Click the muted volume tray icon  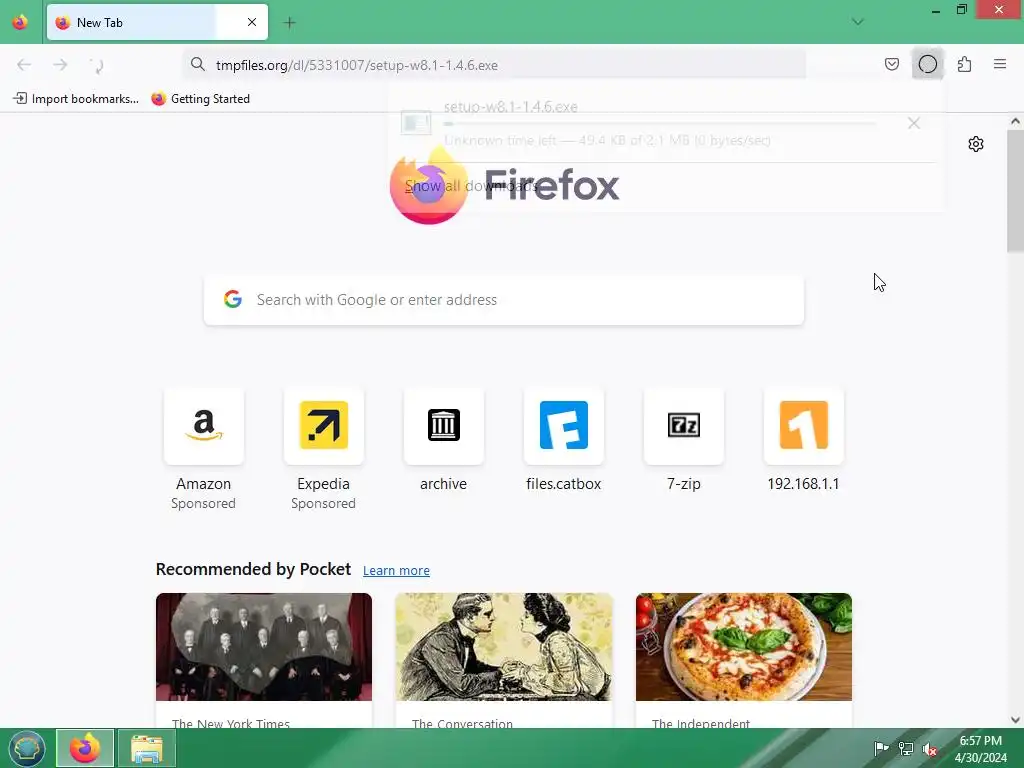click(x=929, y=748)
